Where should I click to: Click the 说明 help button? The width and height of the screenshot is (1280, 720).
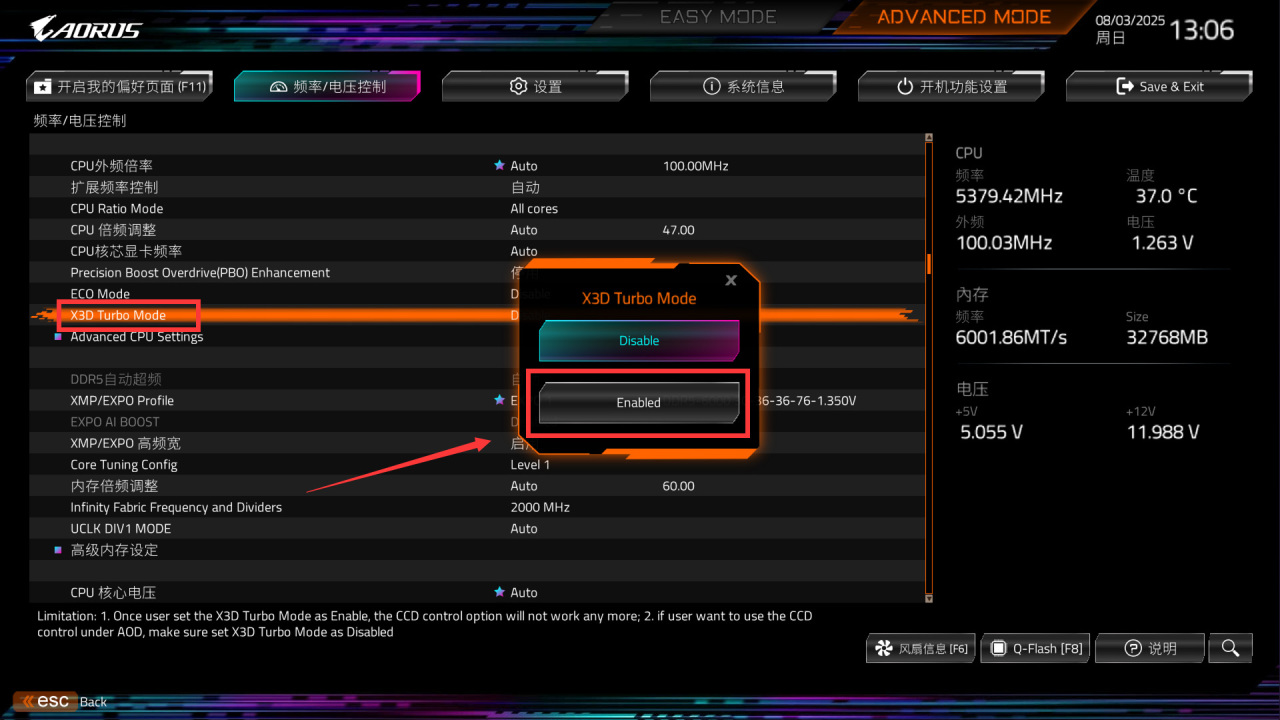tap(1150, 648)
